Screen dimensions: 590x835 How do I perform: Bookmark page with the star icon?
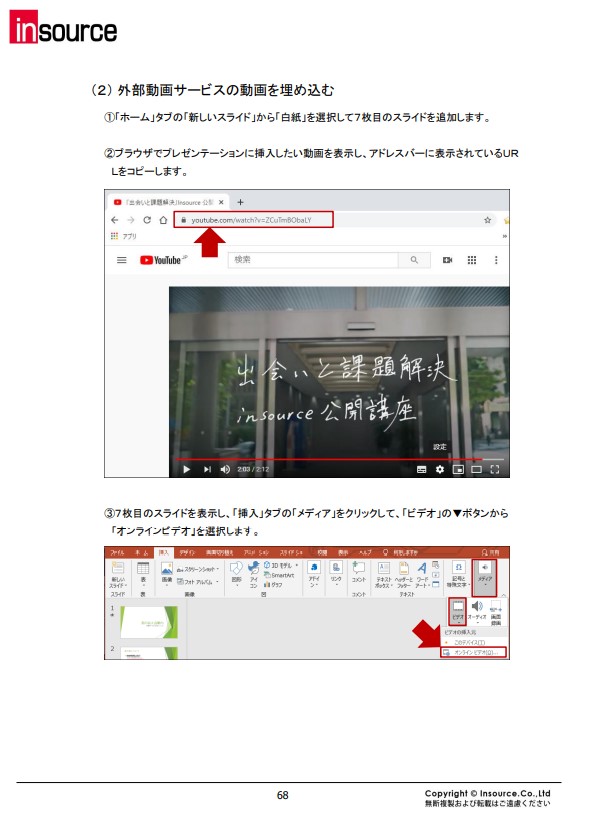tap(487, 220)
